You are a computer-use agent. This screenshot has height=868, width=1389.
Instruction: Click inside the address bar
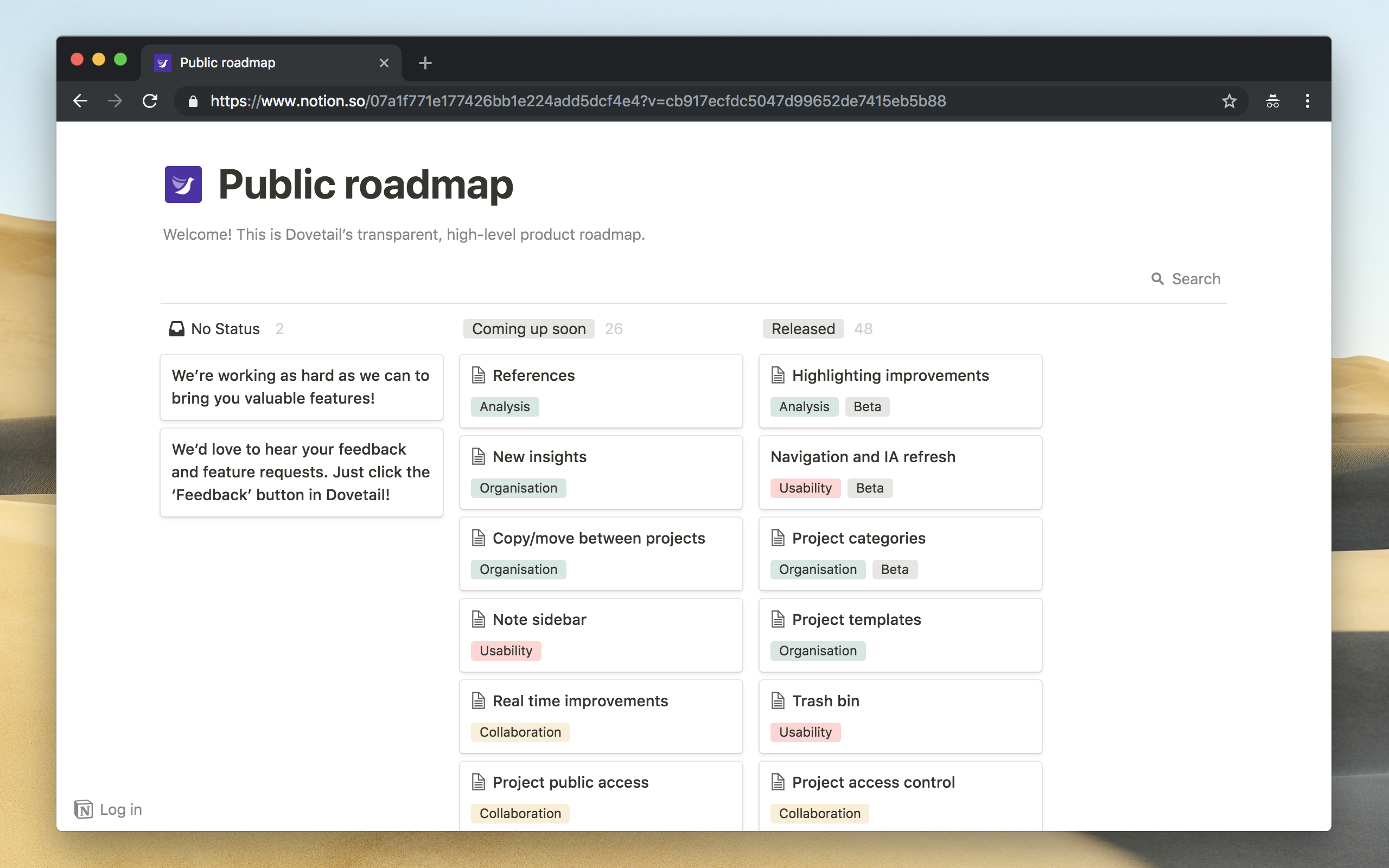[x=574, y=101]
